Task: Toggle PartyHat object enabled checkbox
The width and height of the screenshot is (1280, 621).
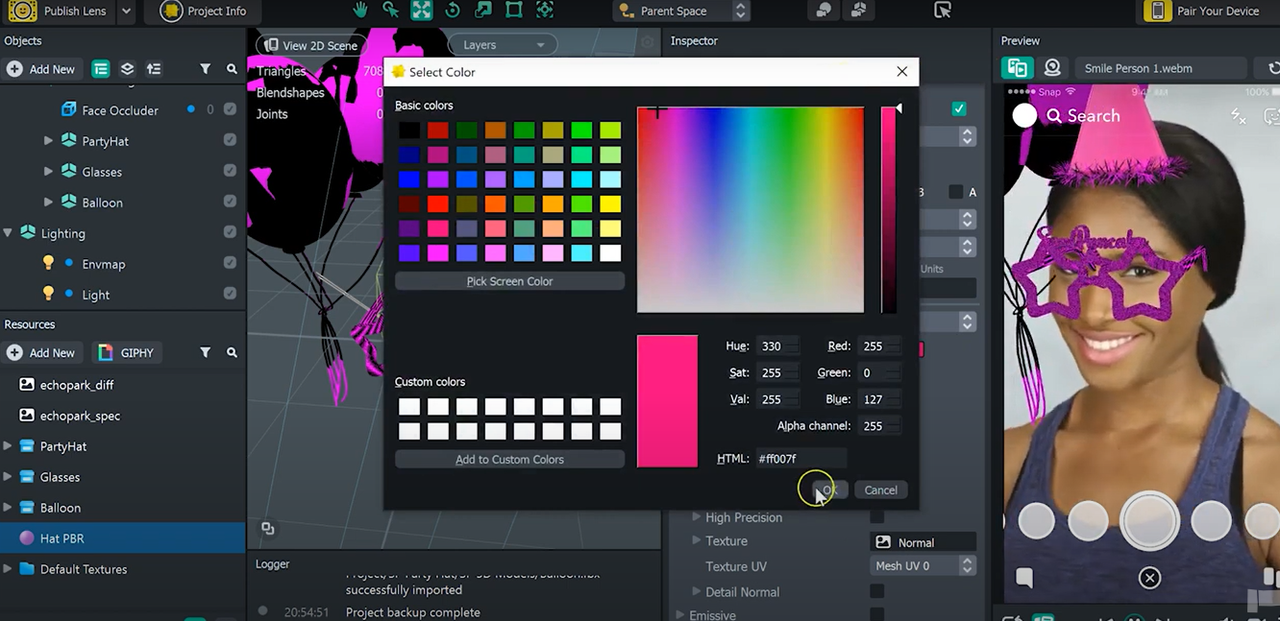Action: (230, 141)
